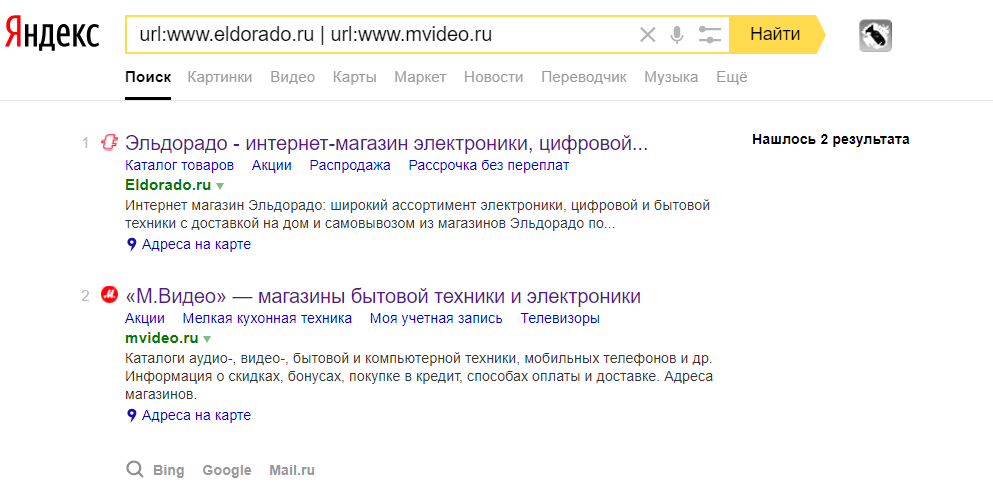The height and width of the screenshot is (500, 993).
Task: Search the query in Mail.ru
Action: (x=292, y=470)
